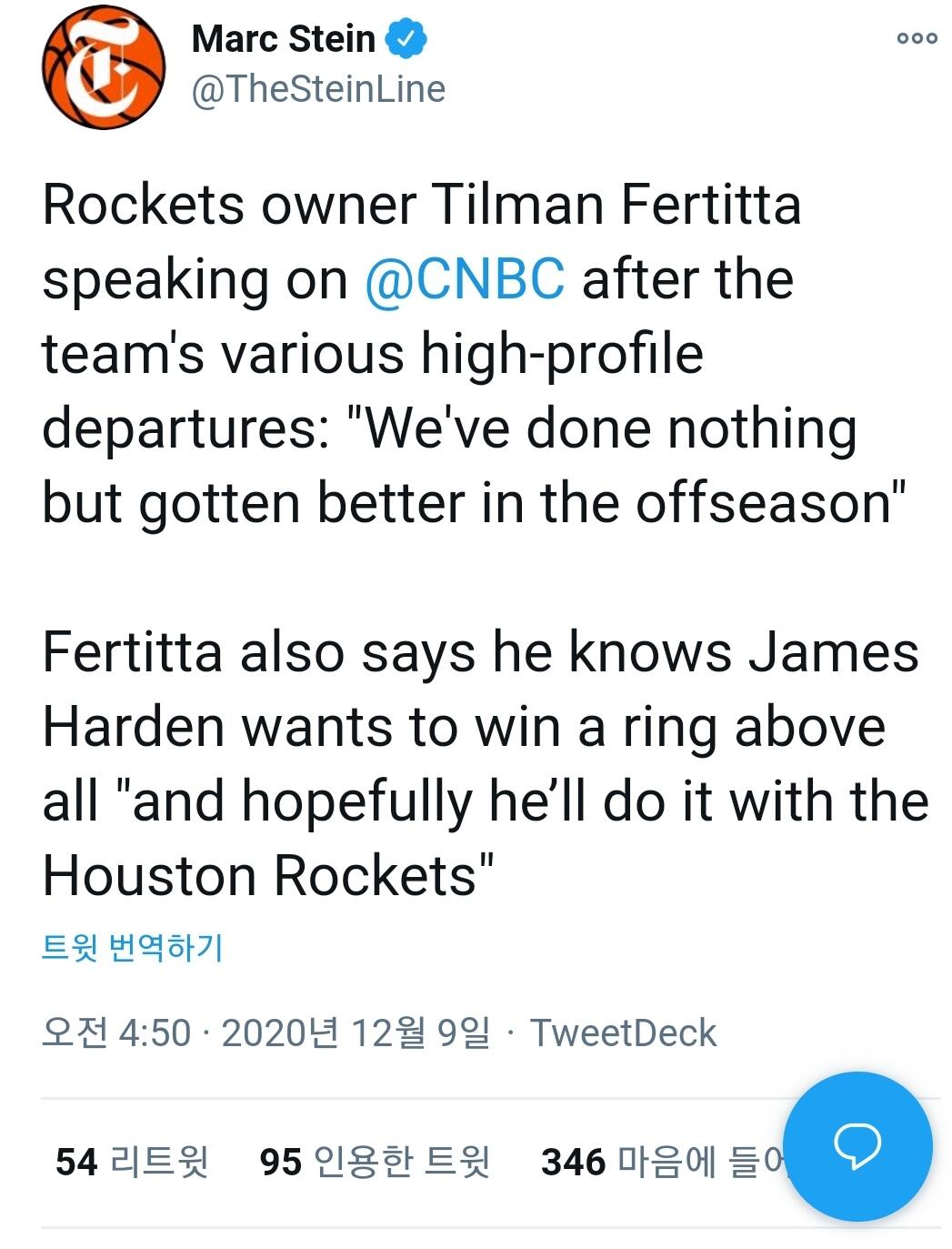Open the three-dot more options menu

[916, 38]
